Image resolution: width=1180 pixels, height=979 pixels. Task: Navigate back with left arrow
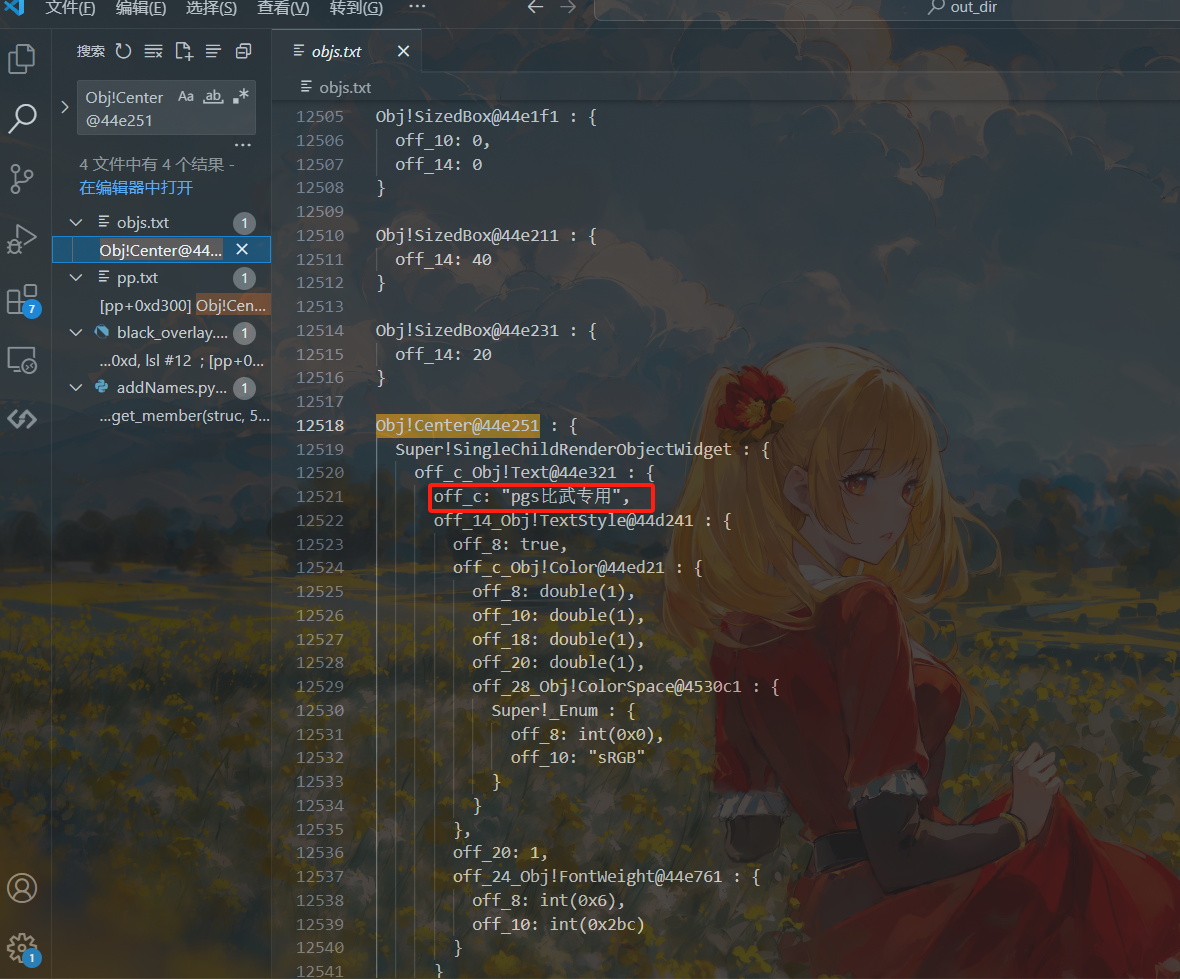coord(535,7)
